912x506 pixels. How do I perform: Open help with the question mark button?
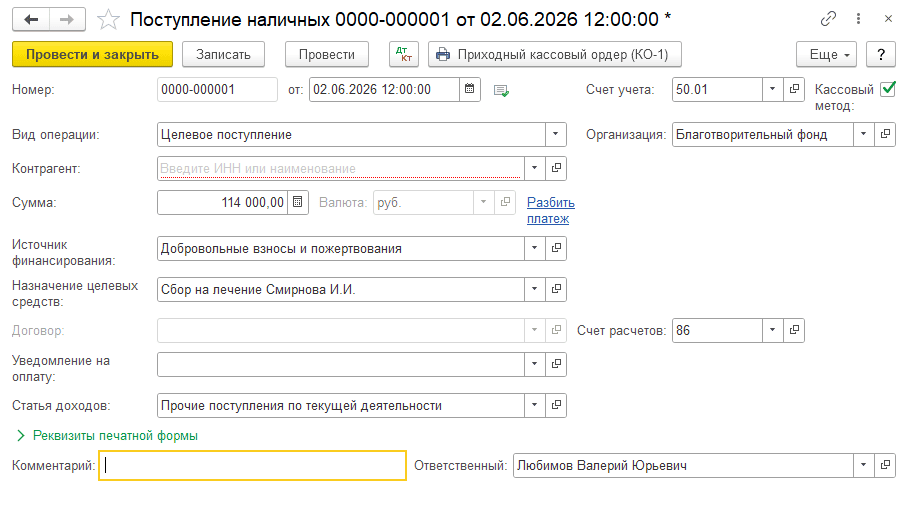881,55
